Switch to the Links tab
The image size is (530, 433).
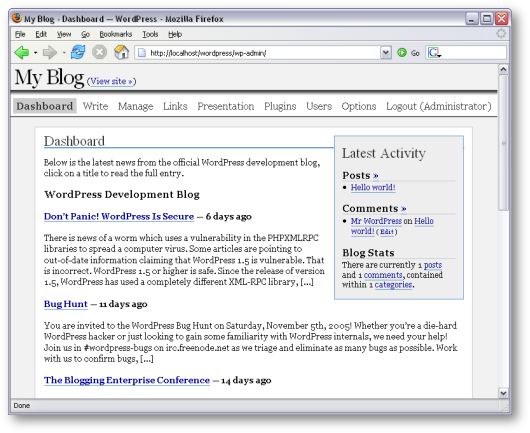pos(175,106)
